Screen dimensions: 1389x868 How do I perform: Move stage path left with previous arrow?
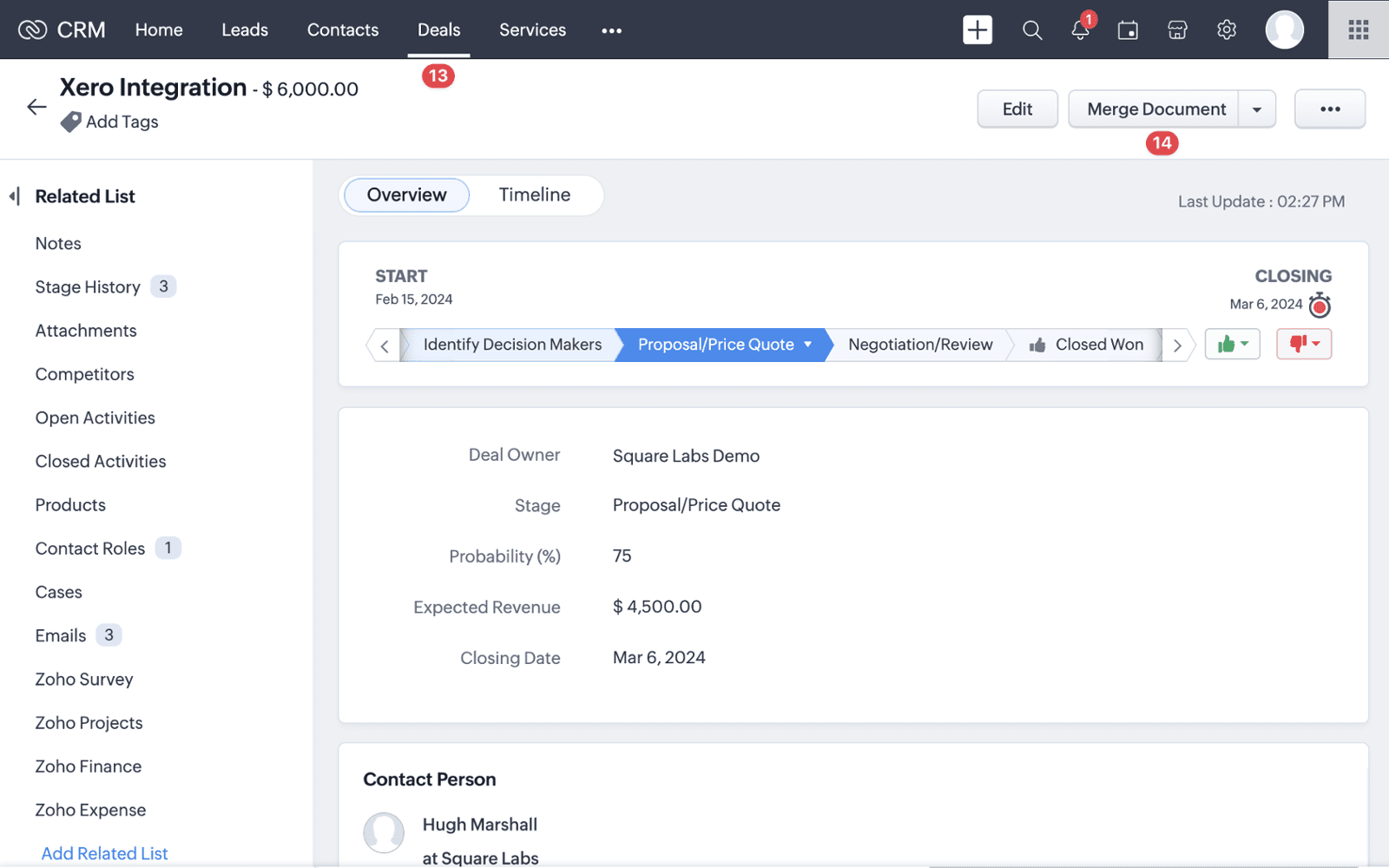[384, 345]
